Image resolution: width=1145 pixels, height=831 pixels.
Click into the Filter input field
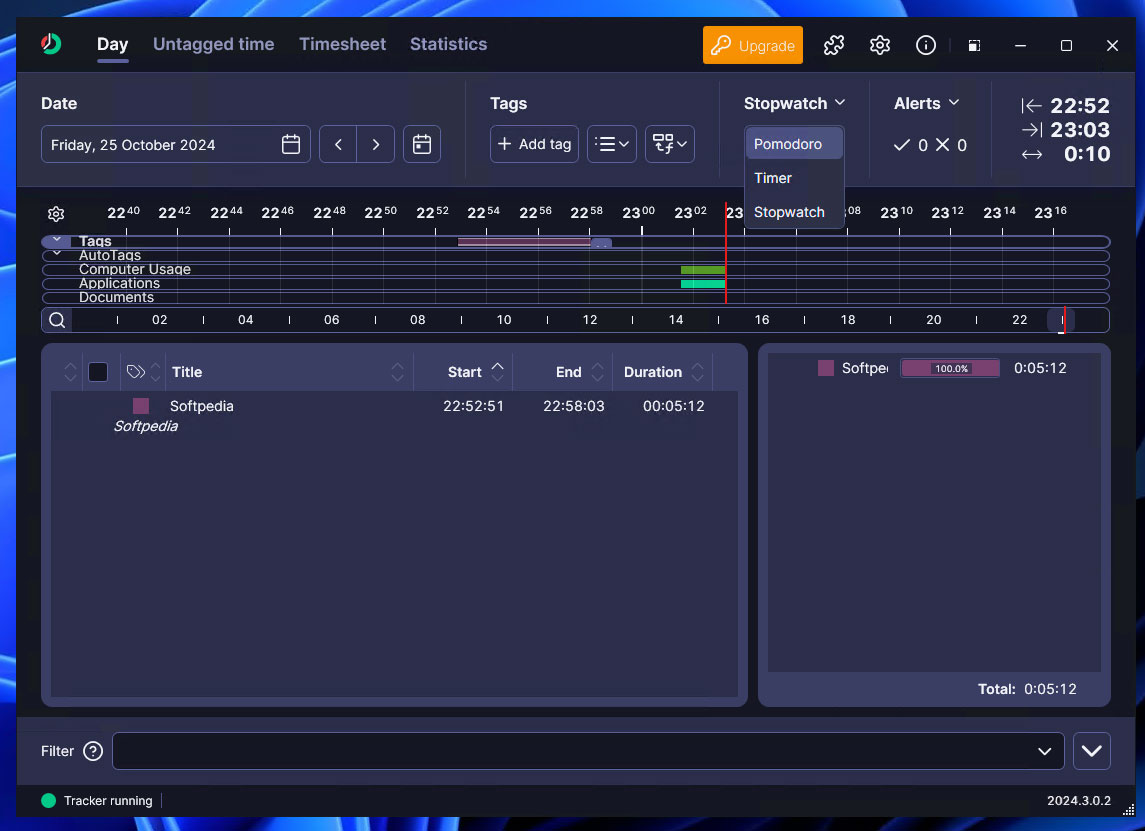pos(570,751)
